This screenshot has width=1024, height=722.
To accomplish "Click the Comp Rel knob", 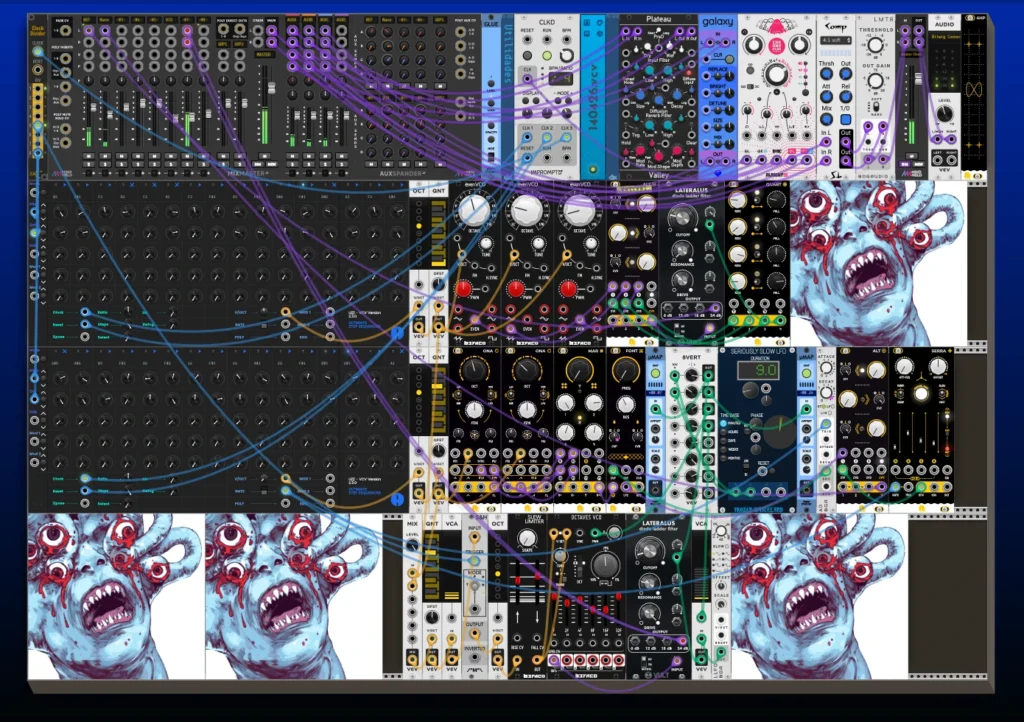I will click(x=846, y=97).
